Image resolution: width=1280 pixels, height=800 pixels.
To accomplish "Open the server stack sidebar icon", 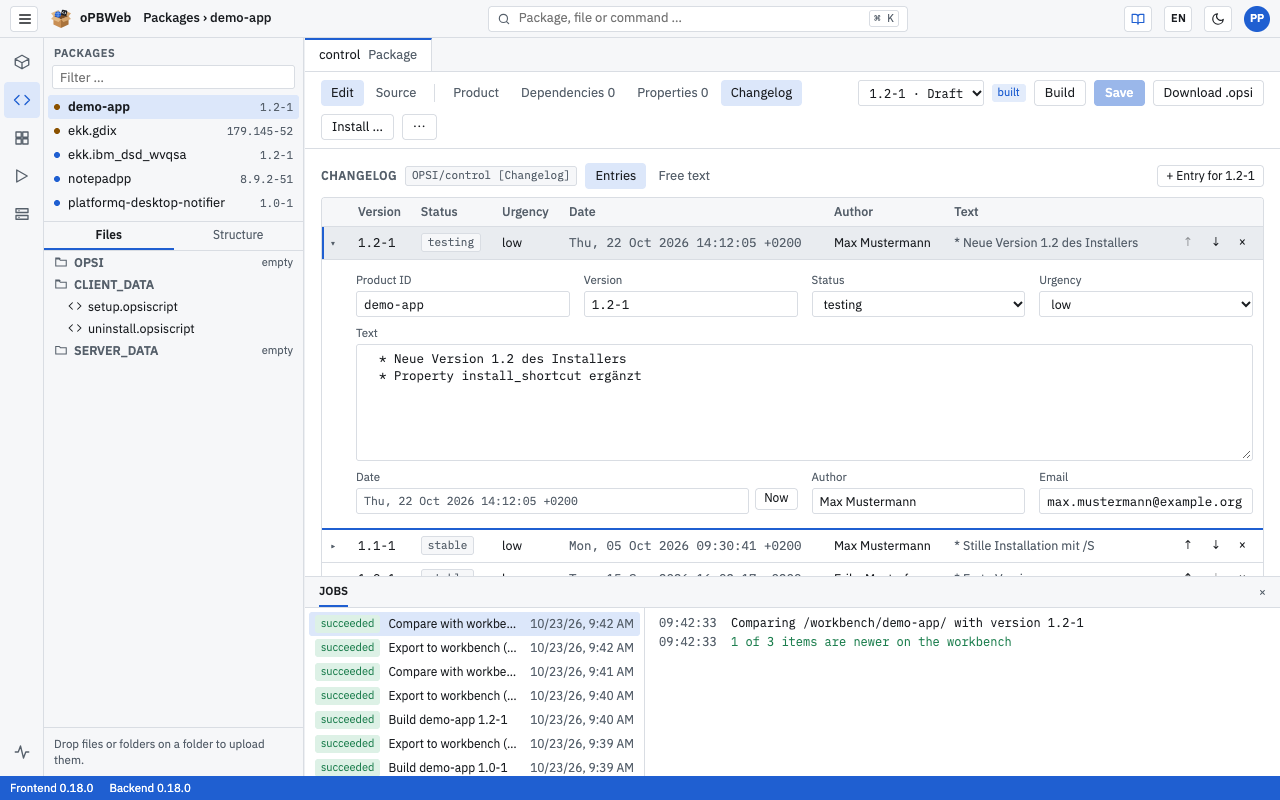I will [x=22, y=214].
